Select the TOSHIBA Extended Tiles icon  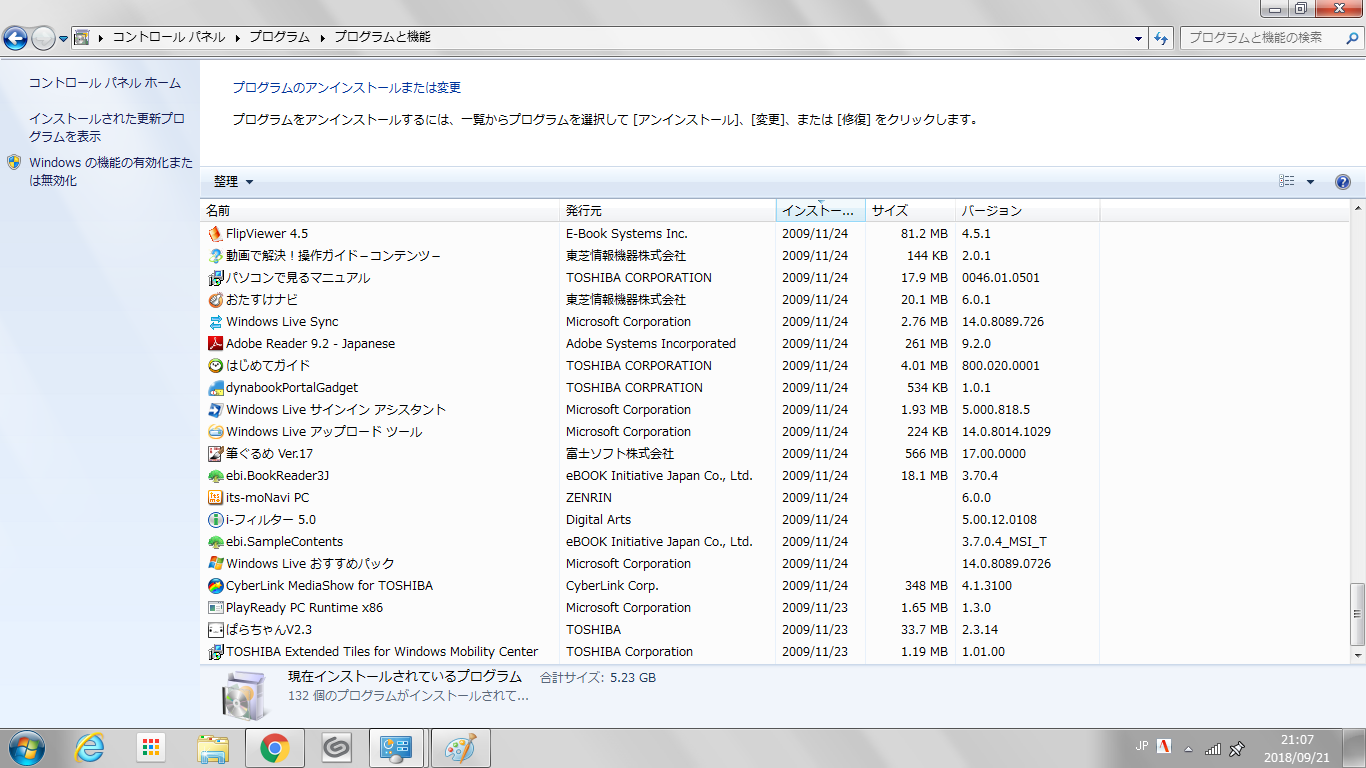pyautogui.click(x=215, y=652)
